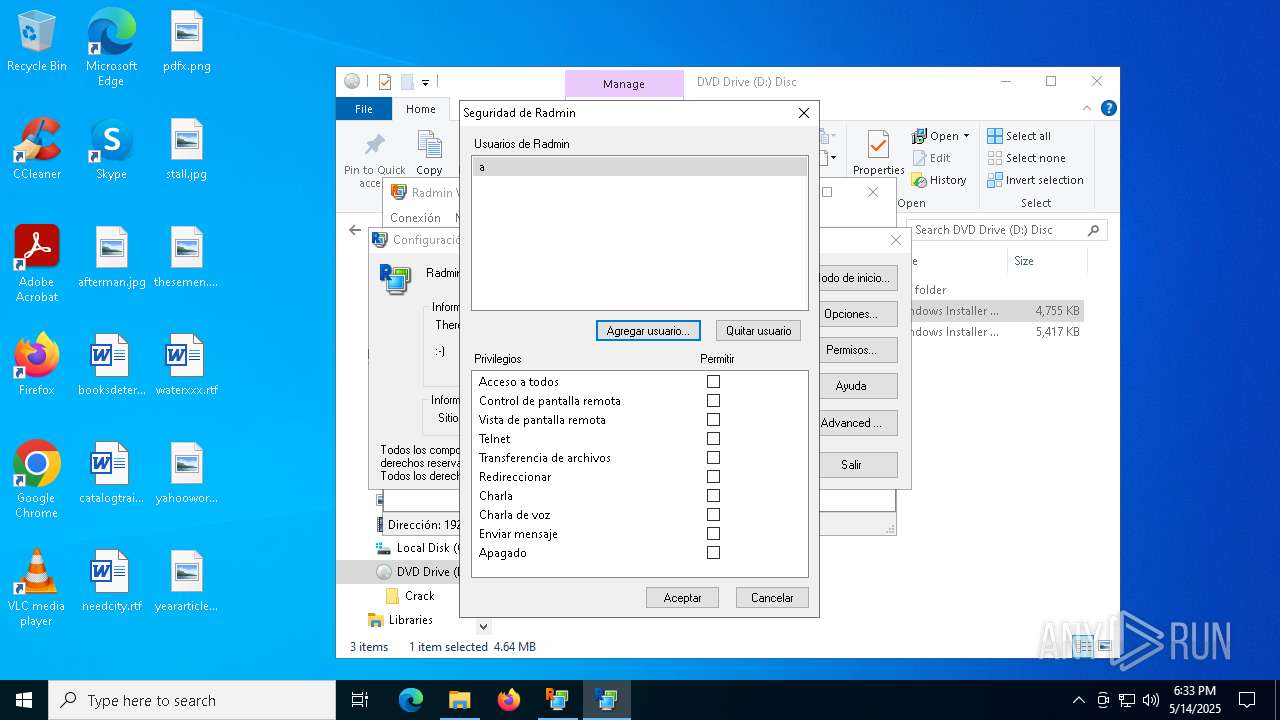Viewport: 1280px width, 720px height.
Task: Select Libraries in navigation pane
Action: (x=401, y=620)
